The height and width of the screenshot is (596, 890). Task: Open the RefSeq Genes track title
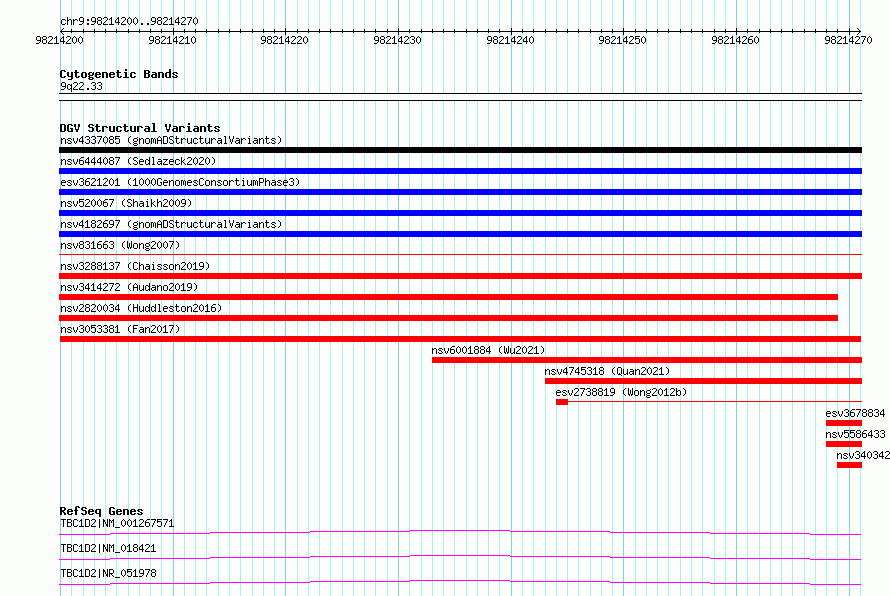point(102,511)
